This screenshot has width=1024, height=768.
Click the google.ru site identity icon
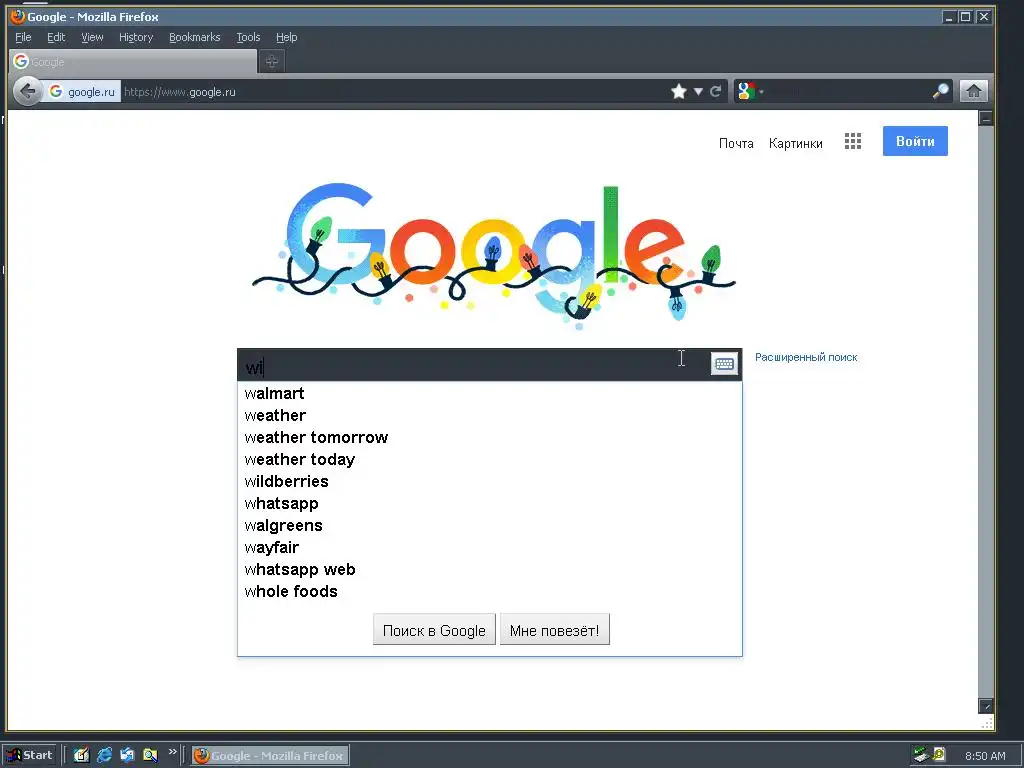82,91
